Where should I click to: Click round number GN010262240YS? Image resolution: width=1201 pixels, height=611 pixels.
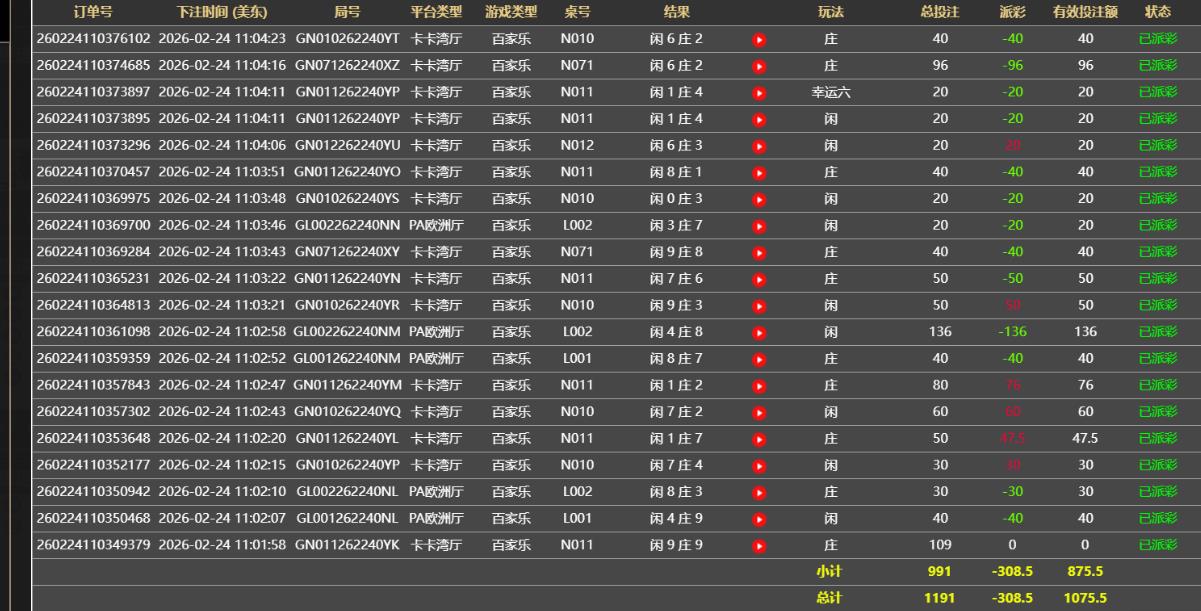pyautogui.click(x=347, y=198)
